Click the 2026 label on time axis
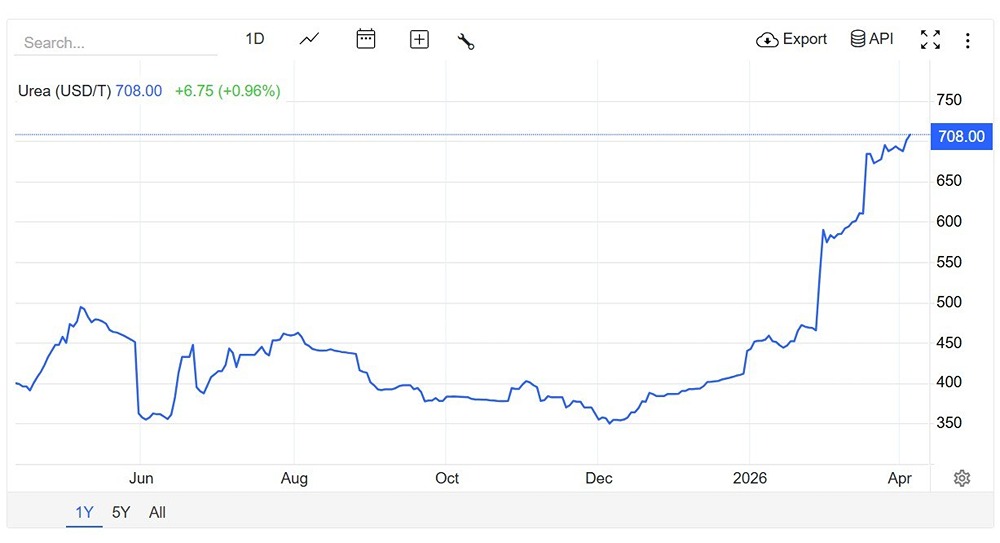The width and height of the screenshot is (1000, 543). [x=750, y=478]
